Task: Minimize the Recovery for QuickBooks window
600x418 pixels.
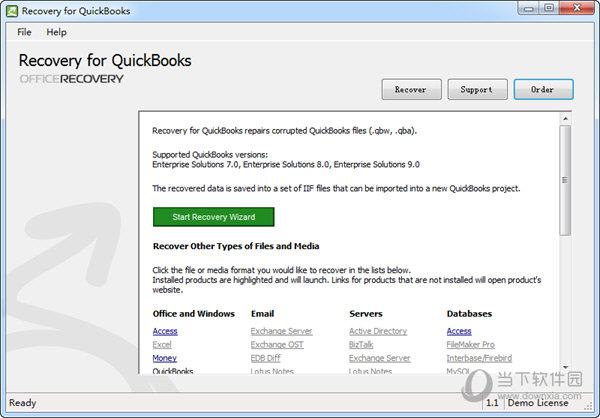Action: click(529, 8)
